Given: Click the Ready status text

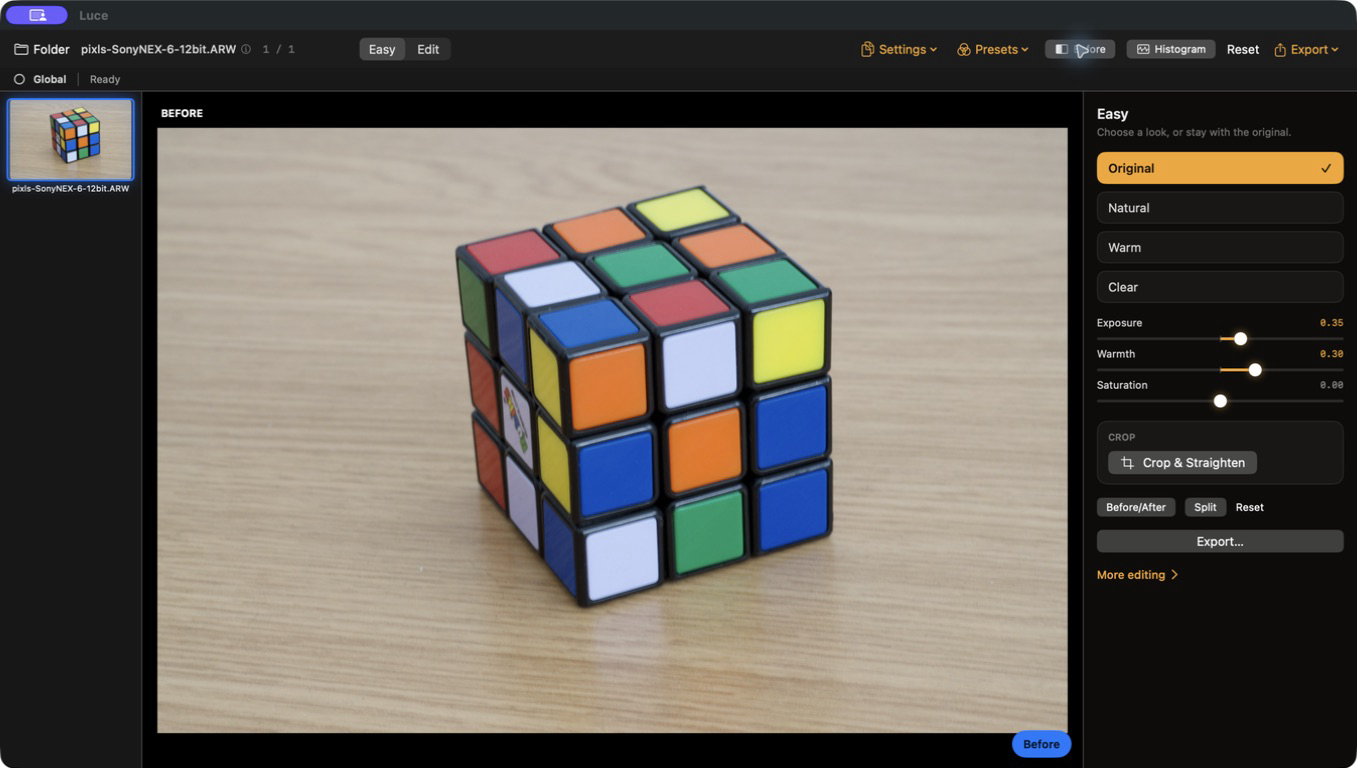Looking at the screenshot, I should pyautogui.click(x=105, y=79).
